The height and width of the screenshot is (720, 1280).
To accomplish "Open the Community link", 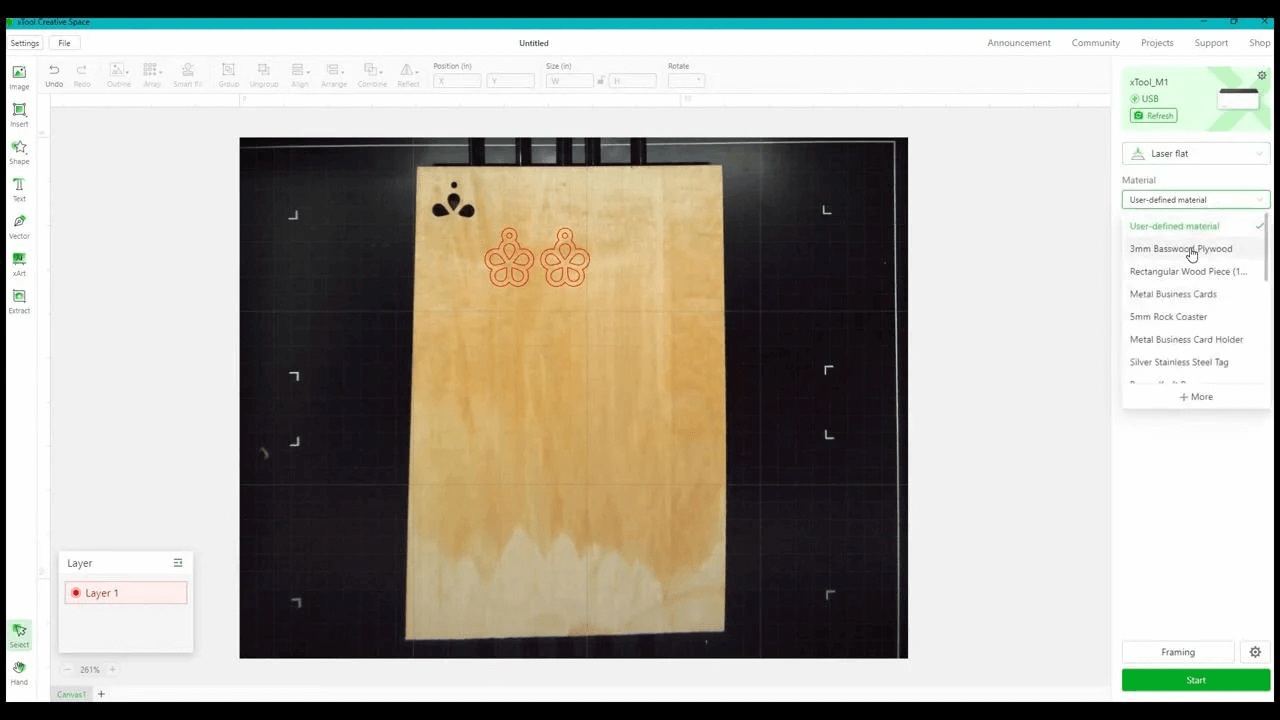I will point(1095,43).
